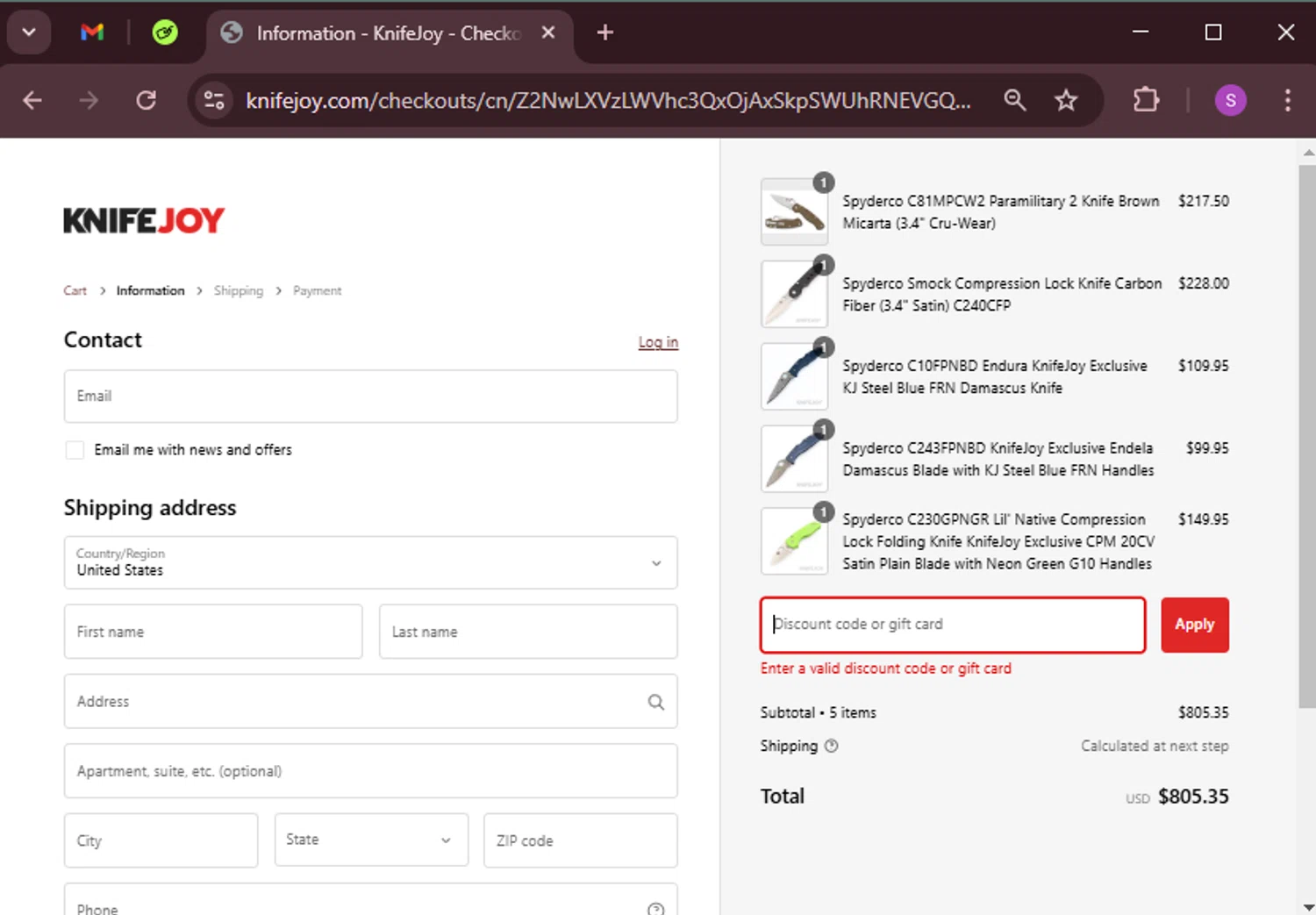Click the Lil' Native neon green thumbnail
Viewport: 1316px width, 915px height.
[794, 541]
